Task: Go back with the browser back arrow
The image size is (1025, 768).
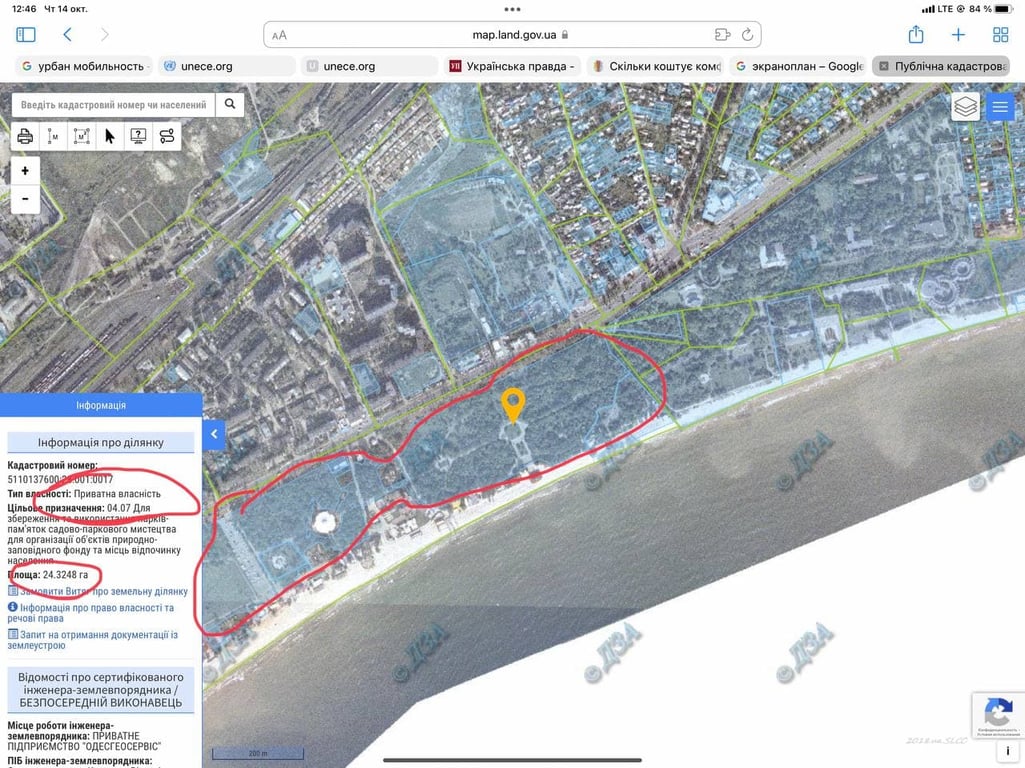Action: tap(67, 35)
